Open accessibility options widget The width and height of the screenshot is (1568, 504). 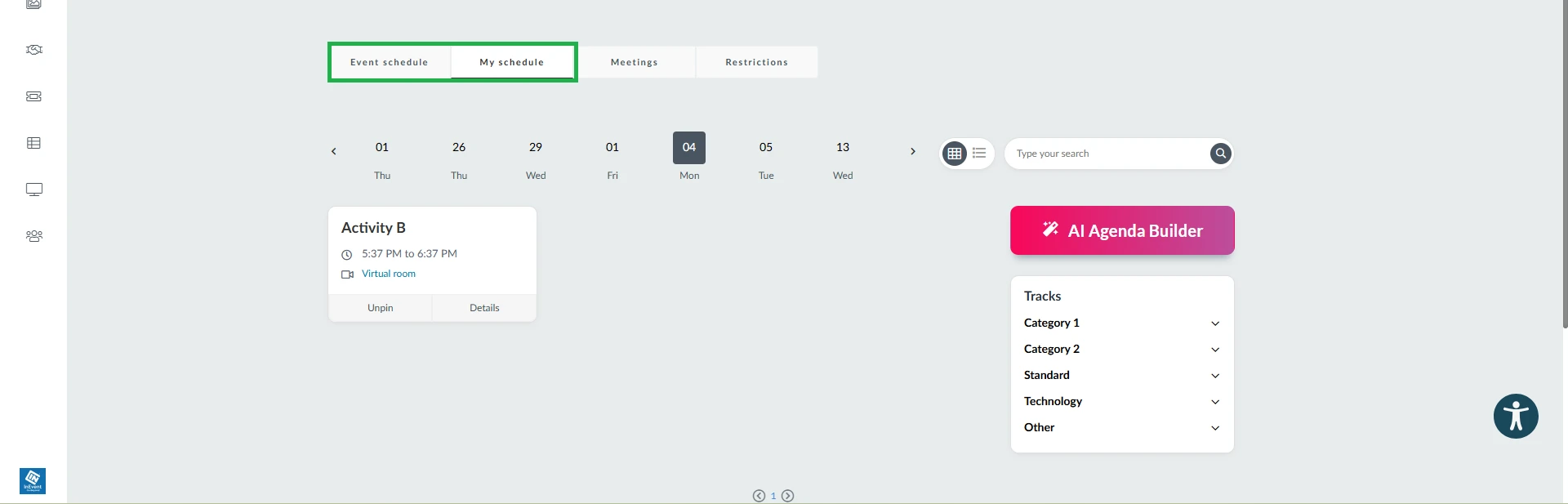1516,417
